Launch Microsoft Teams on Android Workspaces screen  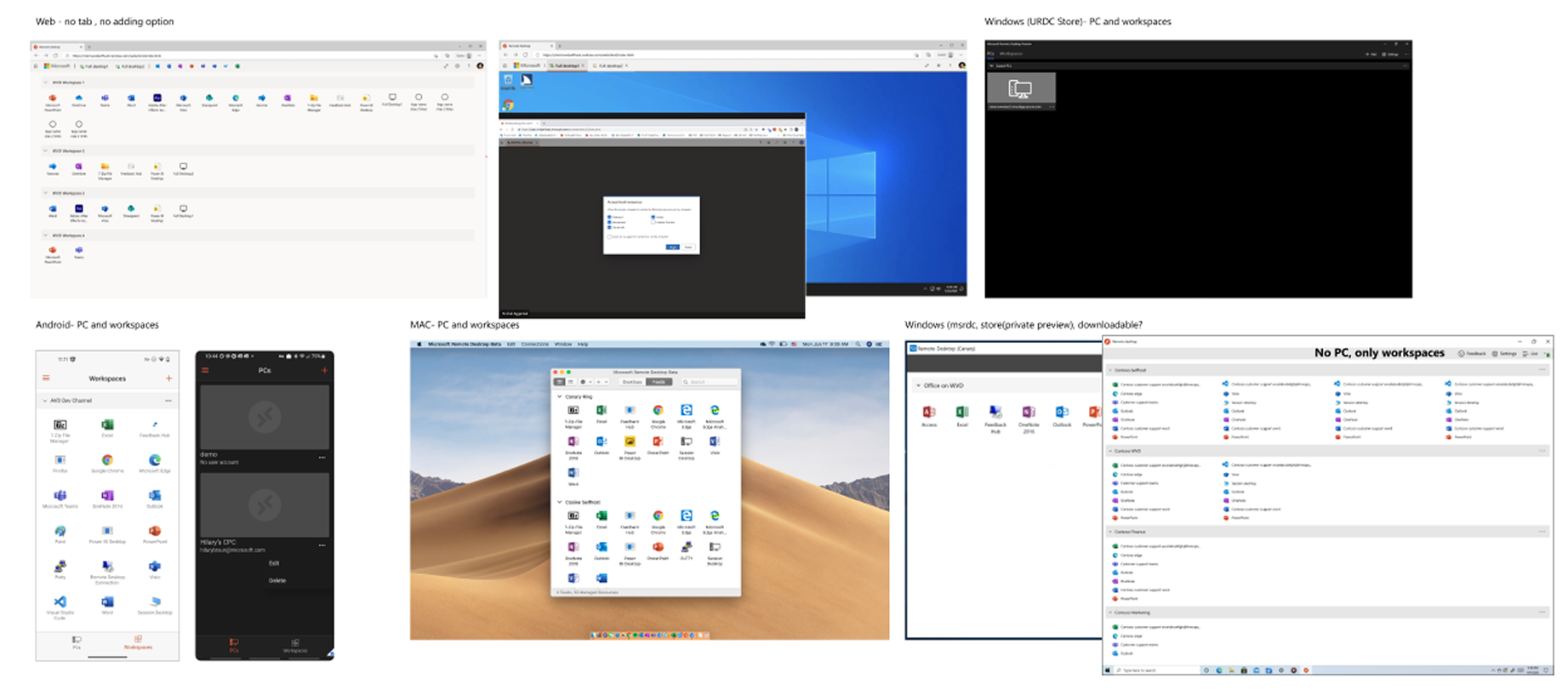60,499
